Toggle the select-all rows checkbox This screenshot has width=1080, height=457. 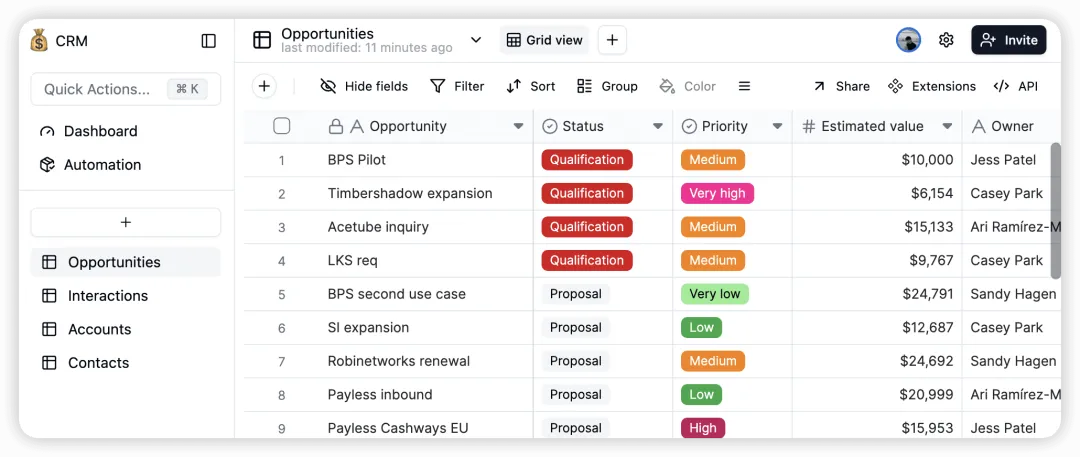click(282, 126)
